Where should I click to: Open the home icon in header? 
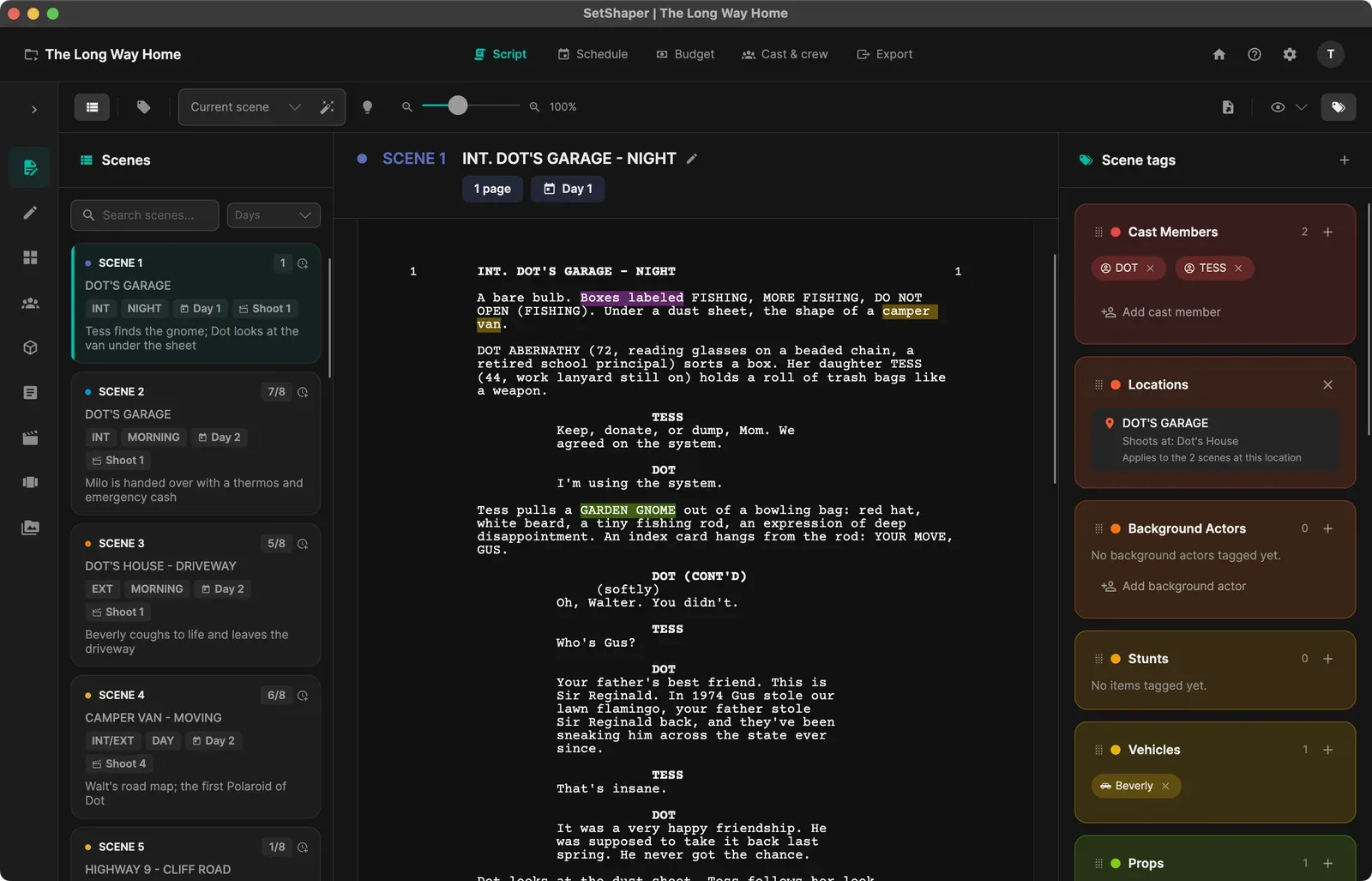(1219, 54)
